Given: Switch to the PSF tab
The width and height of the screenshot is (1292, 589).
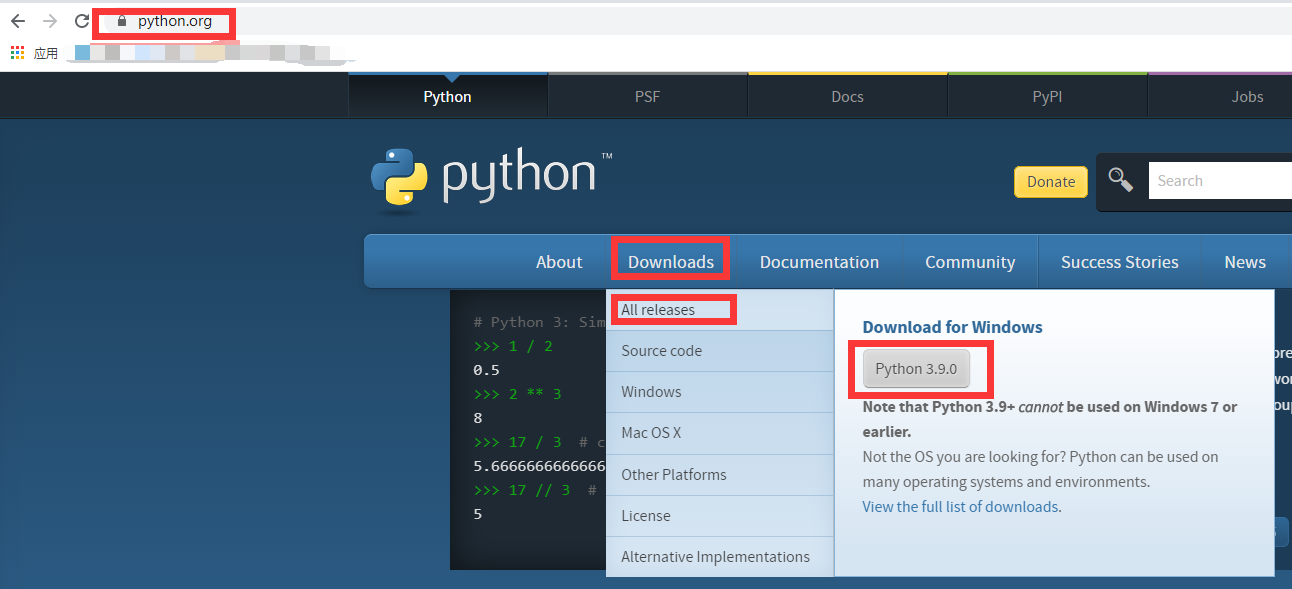Looking at the screenshot, I should pyautogui.click(x=646, y=96).
